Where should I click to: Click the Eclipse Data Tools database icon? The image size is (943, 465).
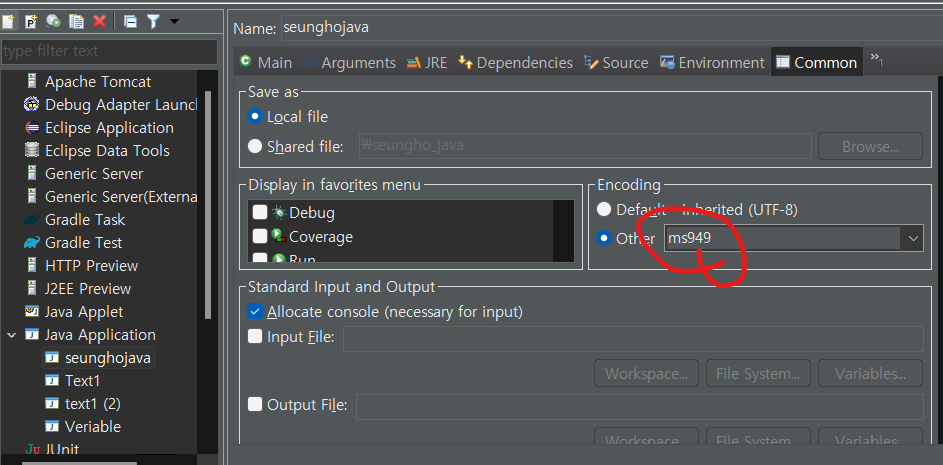tap(32, 150)
